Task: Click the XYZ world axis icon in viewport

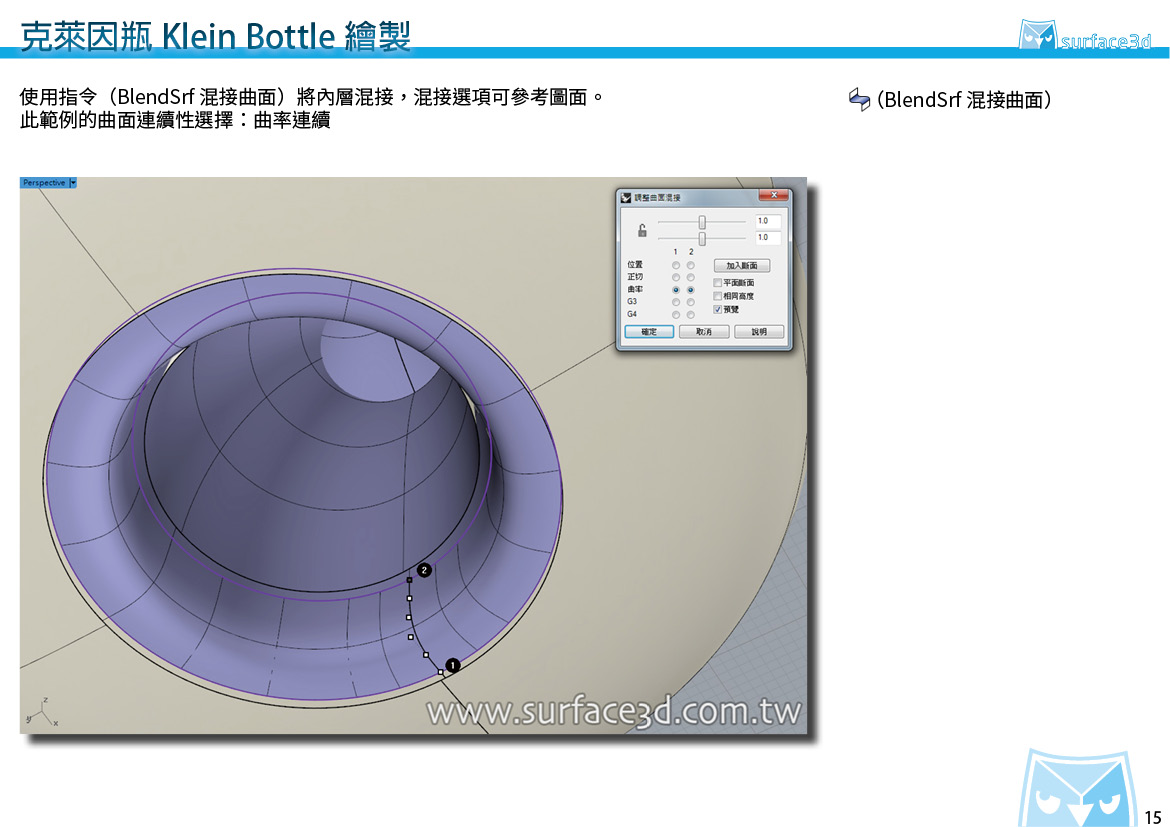Action: [42, 713]
